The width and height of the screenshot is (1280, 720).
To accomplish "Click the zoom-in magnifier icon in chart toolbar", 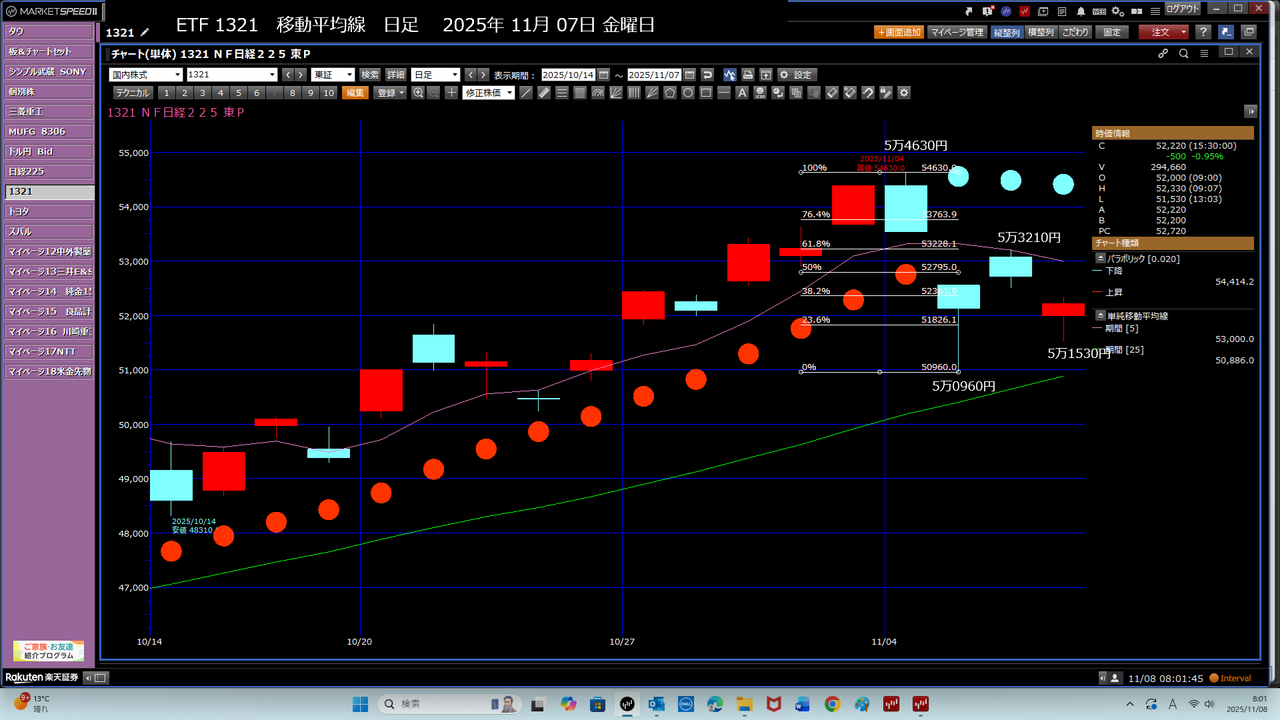I will pyautogui.click(x=418, y=93).
